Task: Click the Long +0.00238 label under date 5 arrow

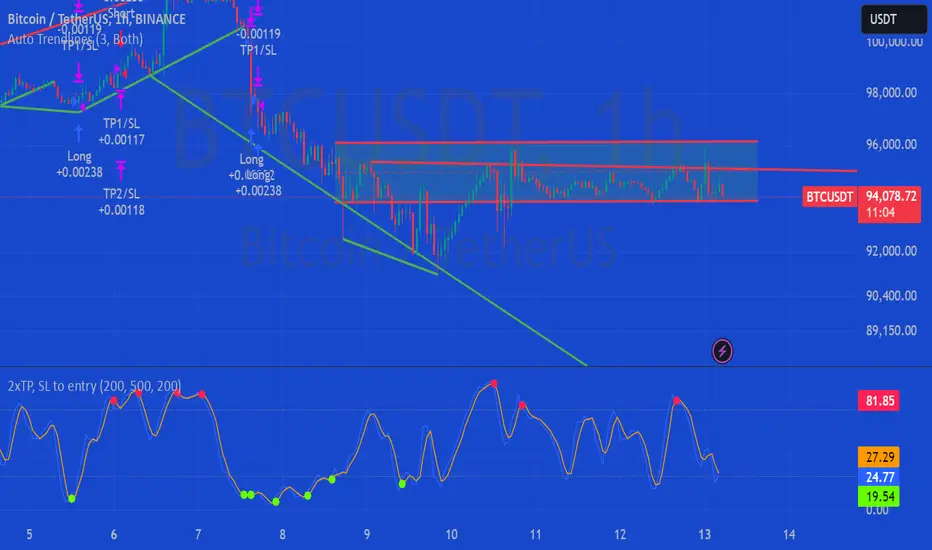Action: point(79,165)
